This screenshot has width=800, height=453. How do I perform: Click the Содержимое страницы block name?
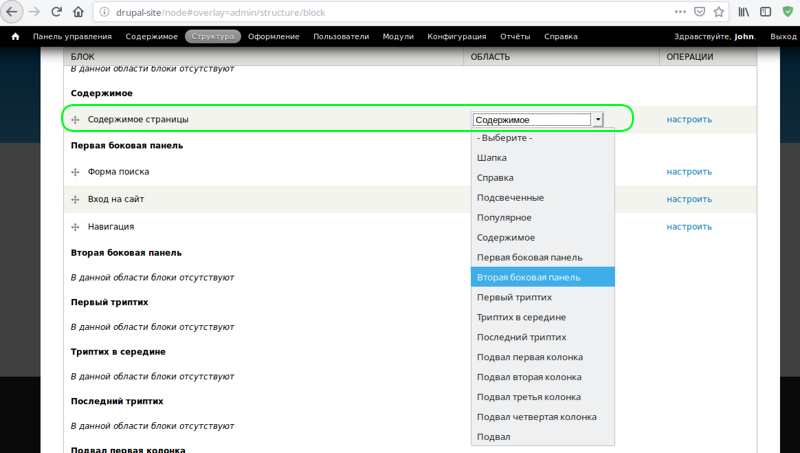tap(138, 119)
